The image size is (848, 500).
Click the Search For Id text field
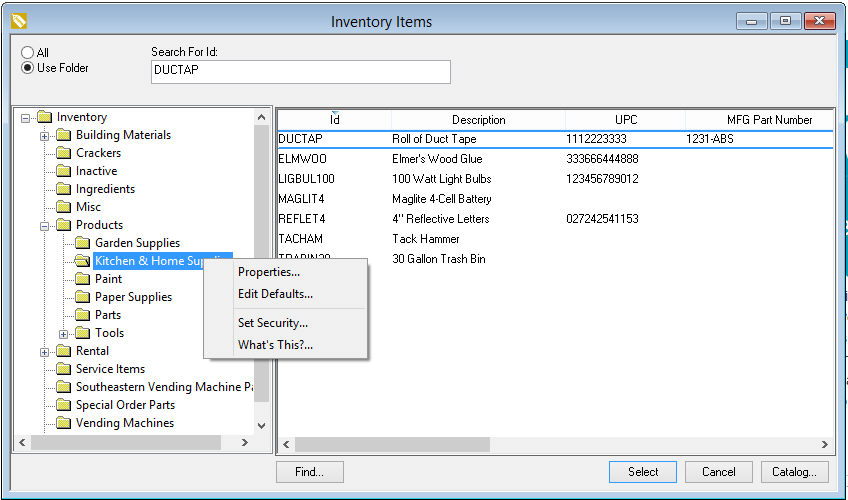click(300, 71)
